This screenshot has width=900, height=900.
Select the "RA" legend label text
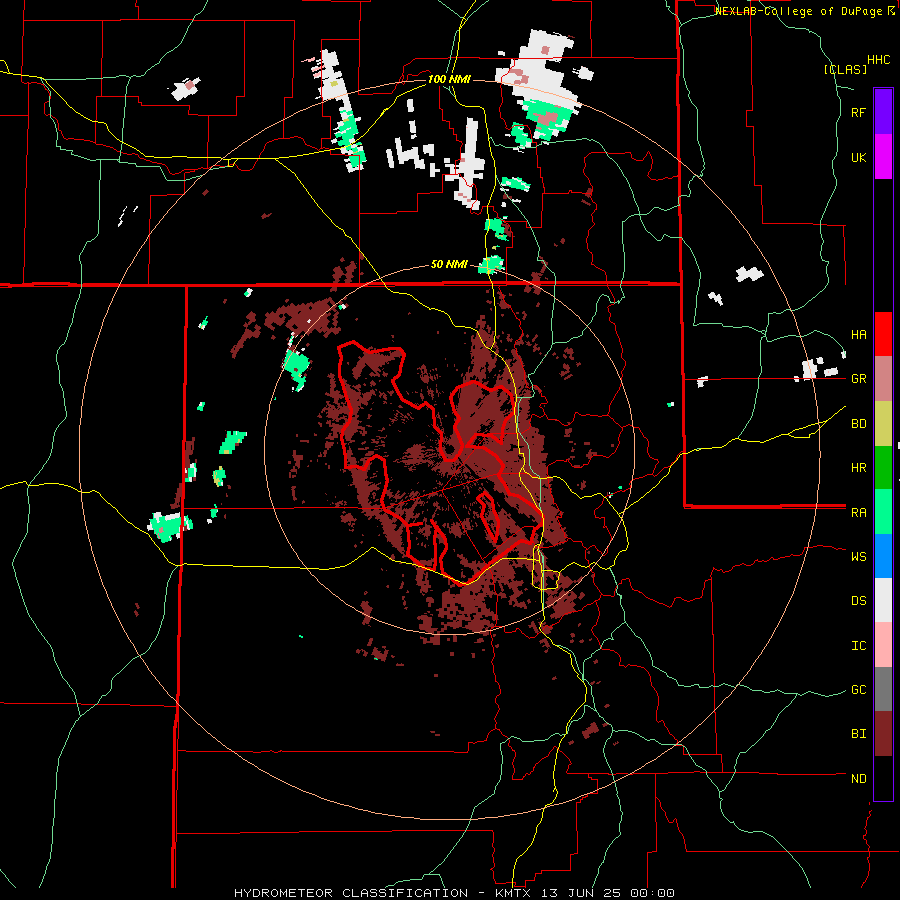coord(858,513)
